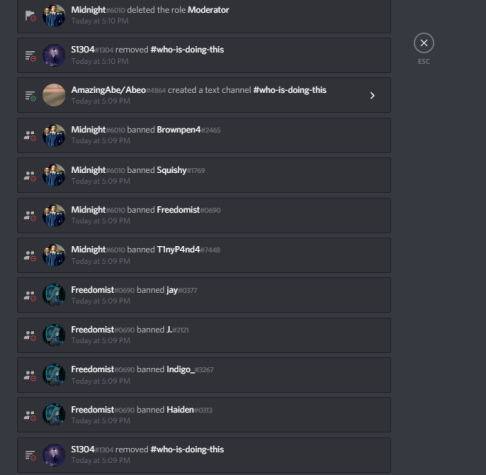
Task: Click the #who-is-doing-this channel name in created entry
Action: click(290, 90)
